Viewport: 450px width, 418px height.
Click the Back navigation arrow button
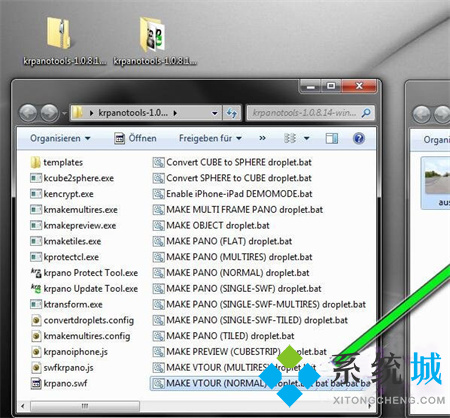point(28,113)
